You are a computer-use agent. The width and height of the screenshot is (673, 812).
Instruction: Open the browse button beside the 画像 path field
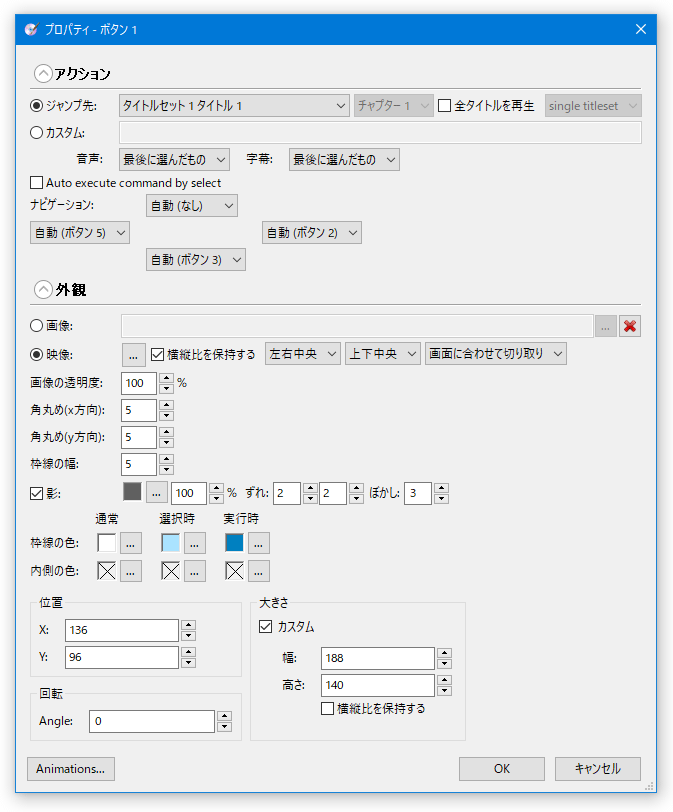605,326
